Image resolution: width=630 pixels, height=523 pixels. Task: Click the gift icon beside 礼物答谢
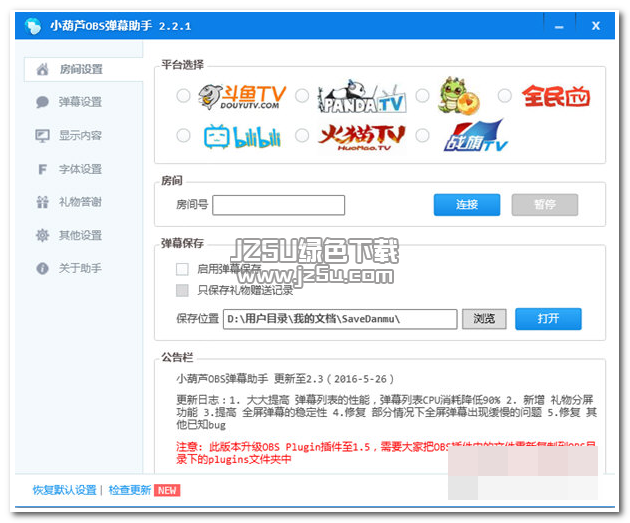pyautogui.click(x=42, y=202)
